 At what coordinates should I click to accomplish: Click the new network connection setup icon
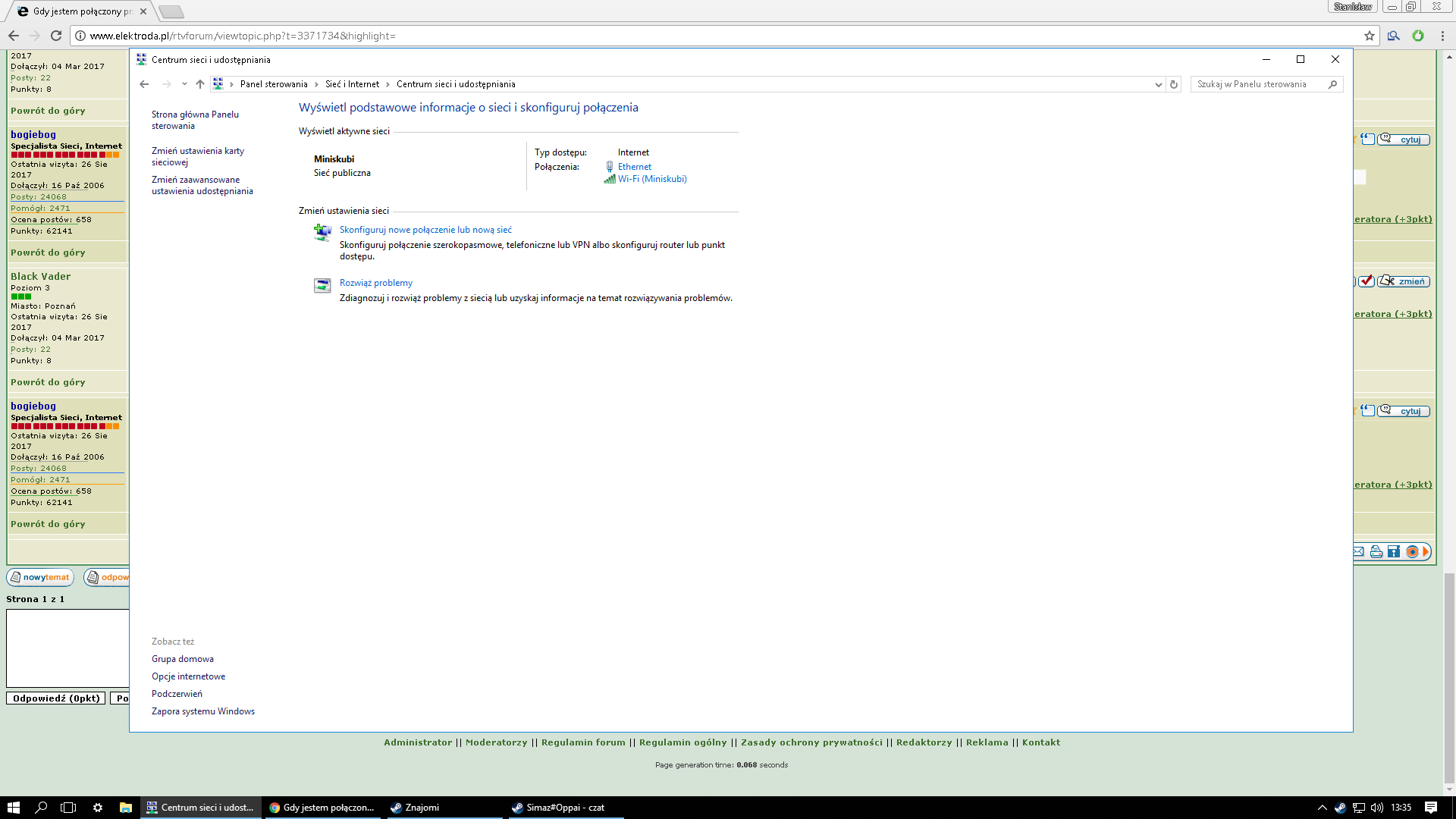322,232
